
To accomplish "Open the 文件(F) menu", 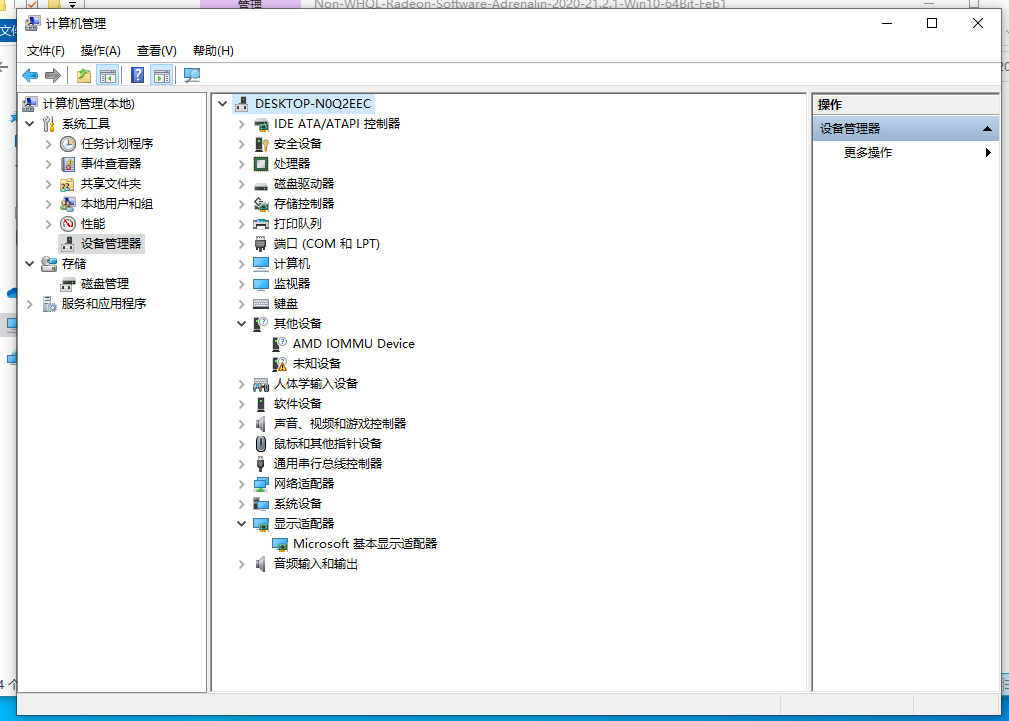I will (x=46, y=51).
